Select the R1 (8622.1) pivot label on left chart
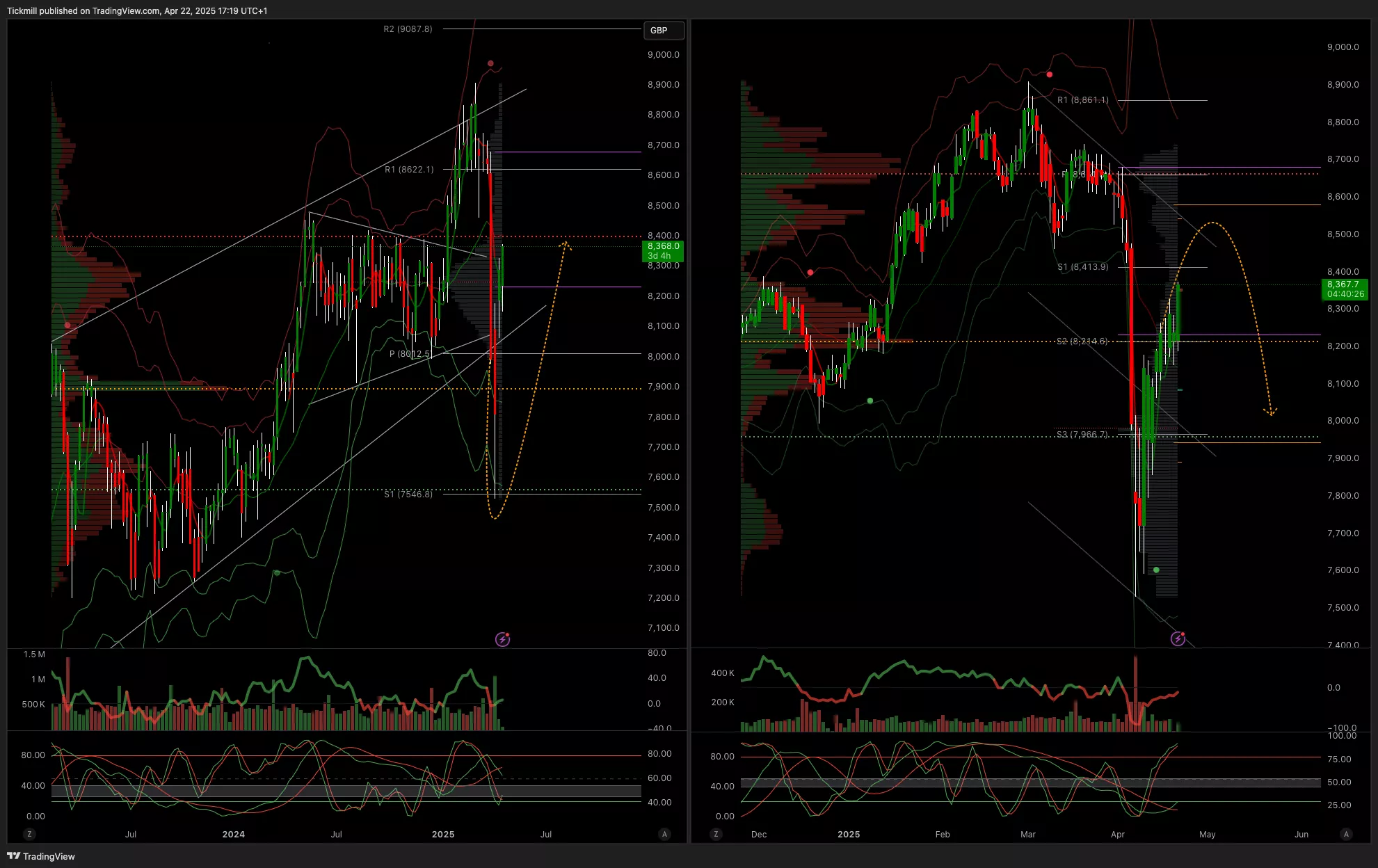Screen dimensions: 1378x868 409,170
